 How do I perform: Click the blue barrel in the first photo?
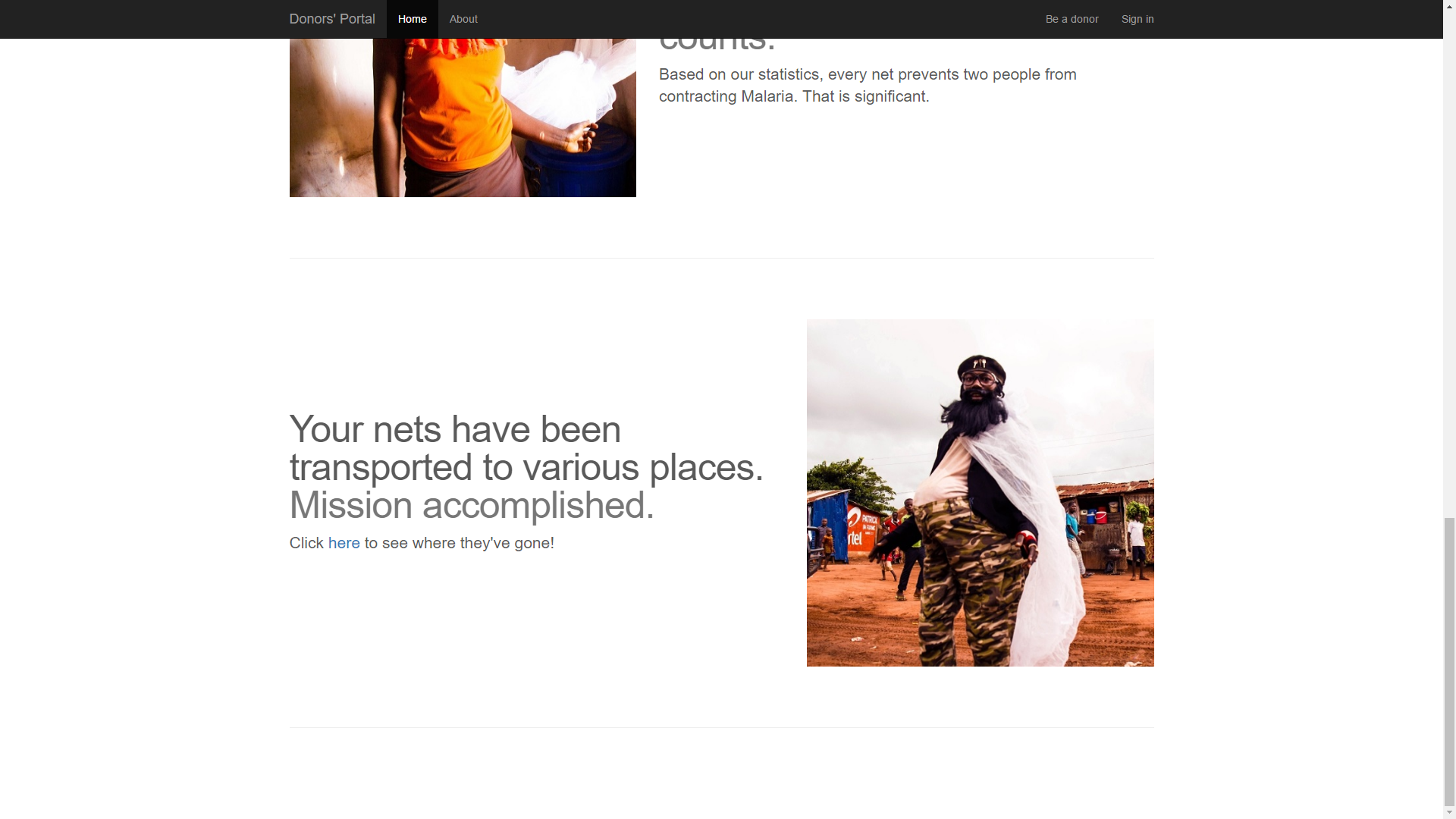tap(580, 163)
